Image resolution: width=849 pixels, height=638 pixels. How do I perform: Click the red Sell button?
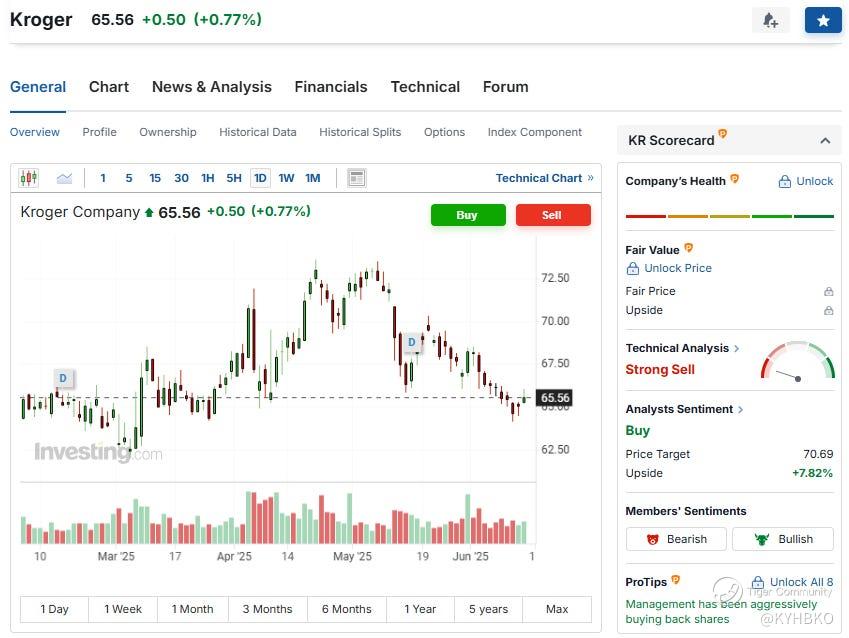click(x=553, y=215)
